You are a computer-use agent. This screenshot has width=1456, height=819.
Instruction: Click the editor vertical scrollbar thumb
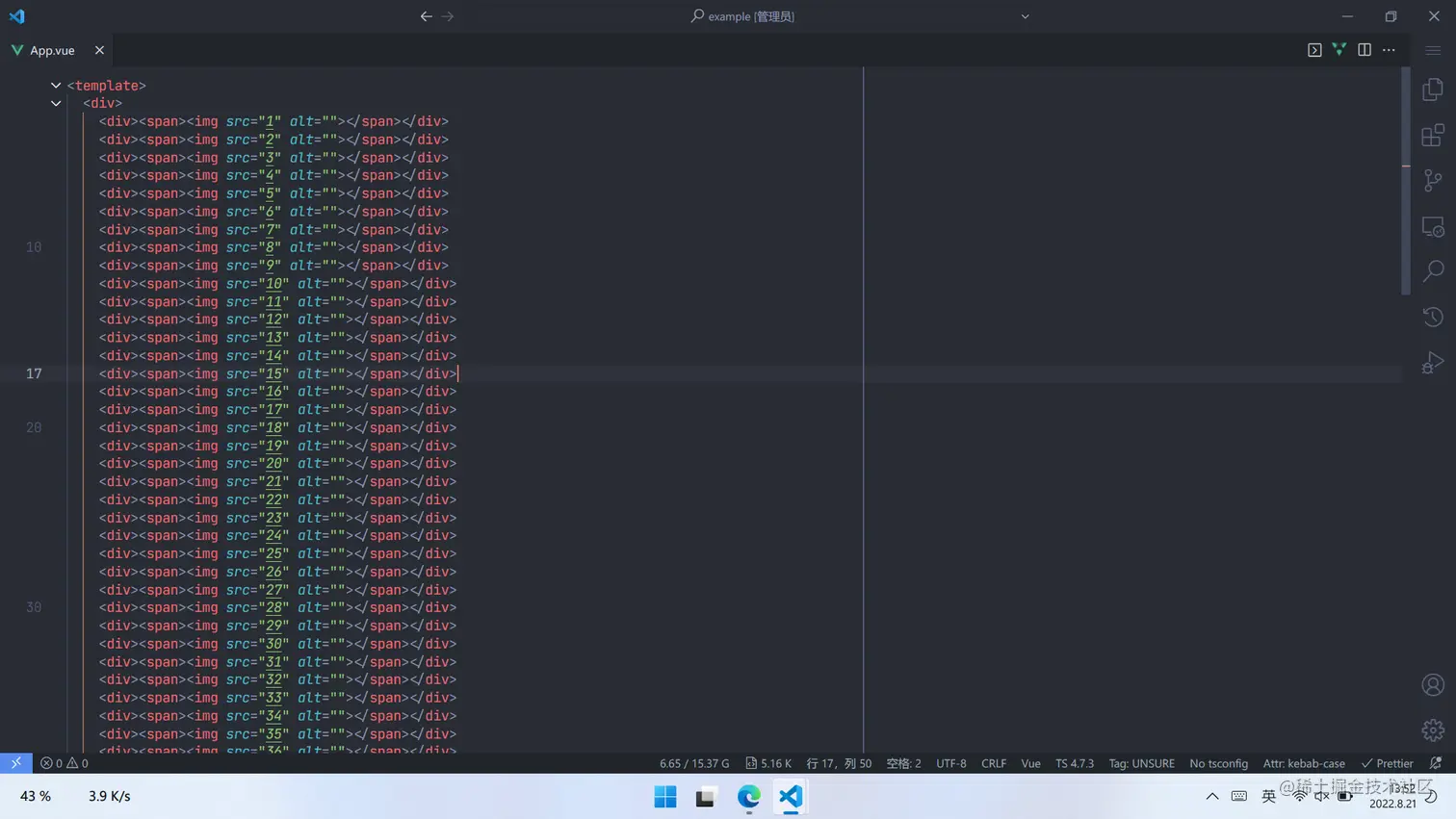click(x=1406, y=181)
